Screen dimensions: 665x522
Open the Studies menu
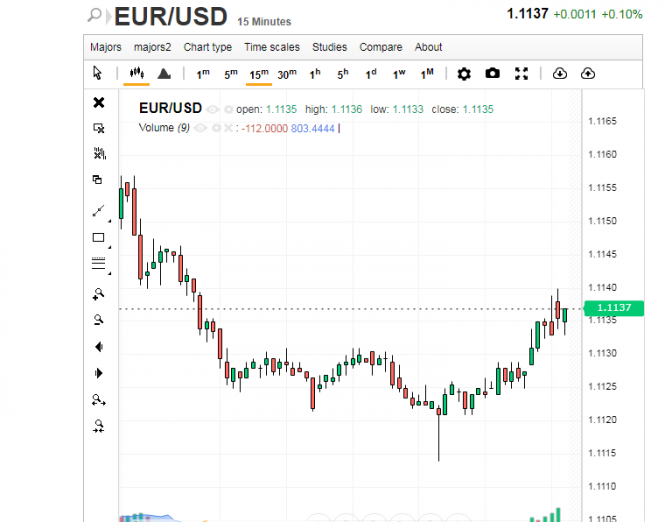pos(330,47)
